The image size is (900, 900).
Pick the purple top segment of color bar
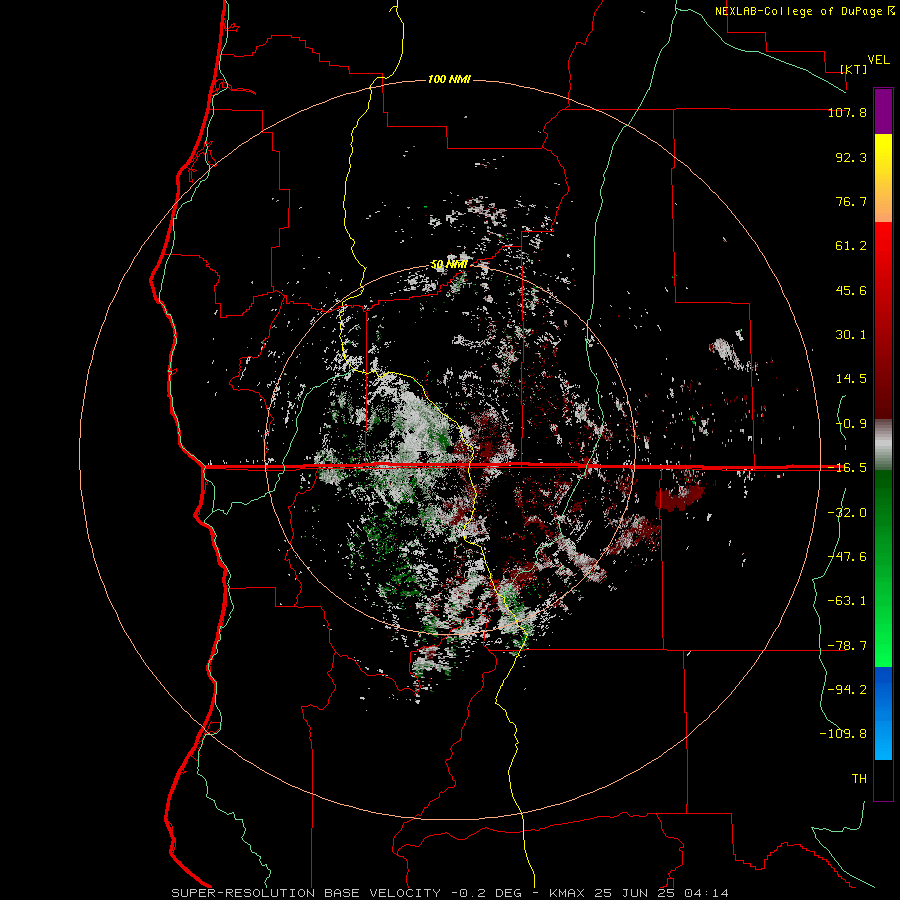tap(883, 111)
